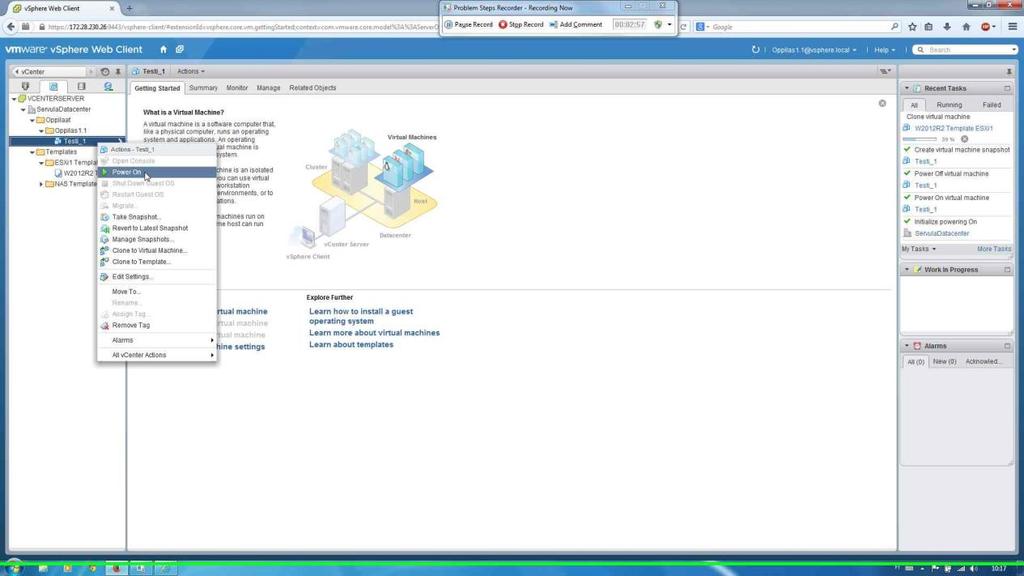This screenshot has height=576, width=1024.
Task: Show Running tasks tab
Action: [x=949, y=104]
